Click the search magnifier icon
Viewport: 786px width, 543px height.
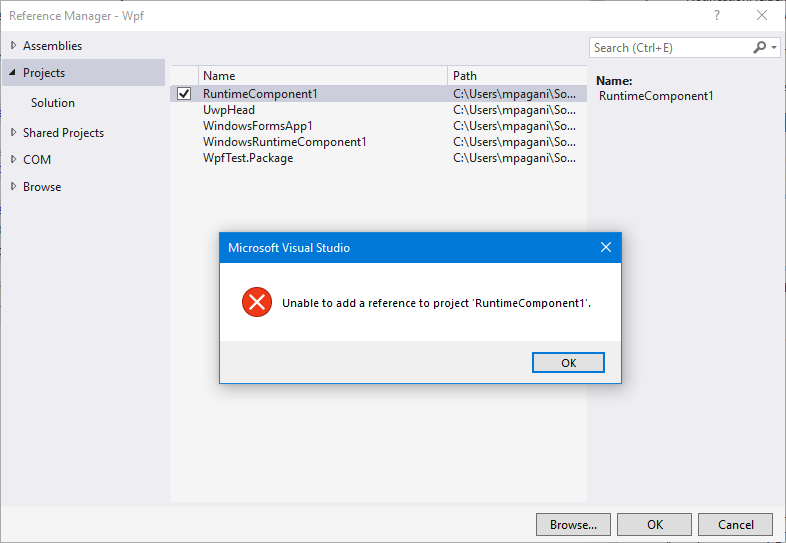tap(759, 48)
